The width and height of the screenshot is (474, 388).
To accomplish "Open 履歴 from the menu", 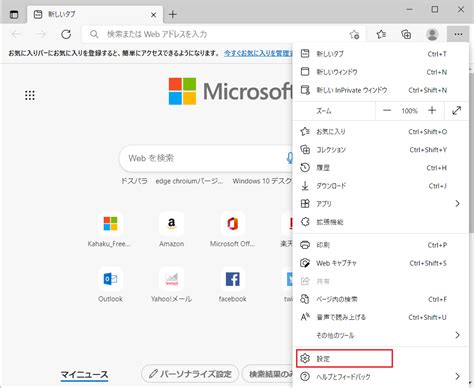I will (x=380, y=168).
